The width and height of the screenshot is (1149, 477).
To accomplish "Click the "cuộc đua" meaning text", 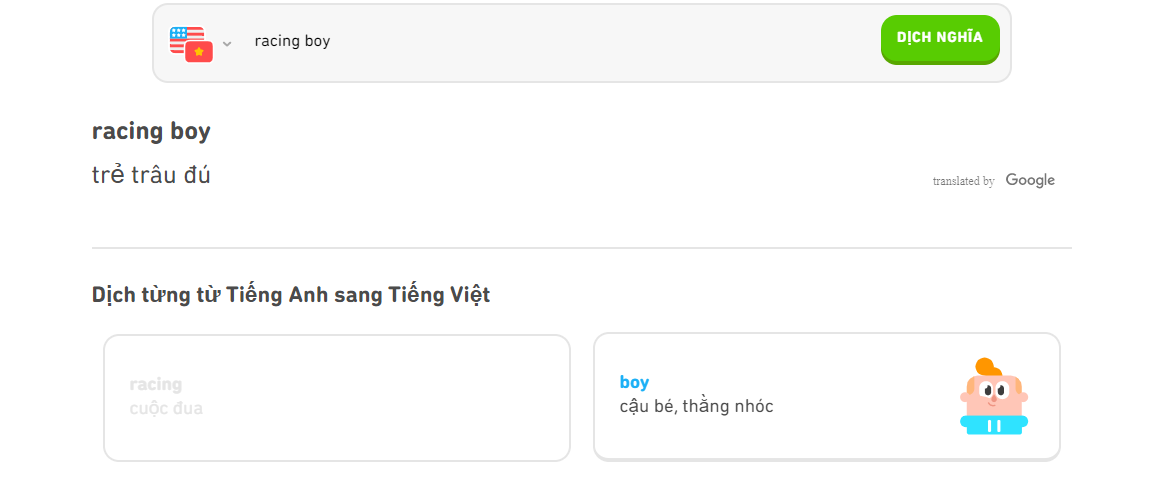I will pos(166,409).
